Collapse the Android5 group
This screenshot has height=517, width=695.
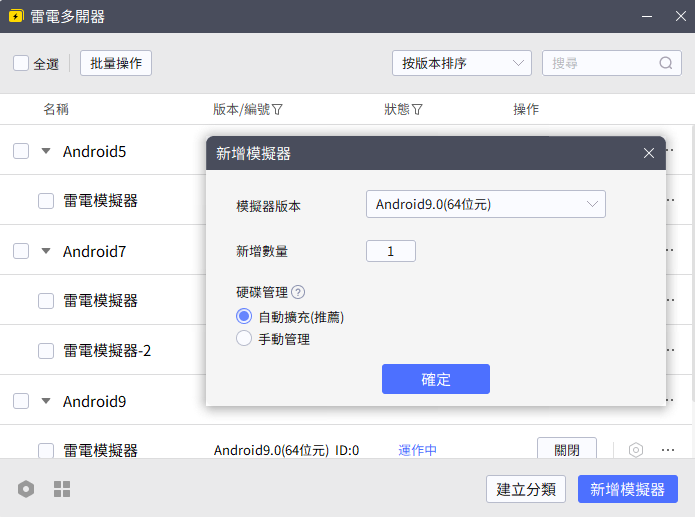46,151
